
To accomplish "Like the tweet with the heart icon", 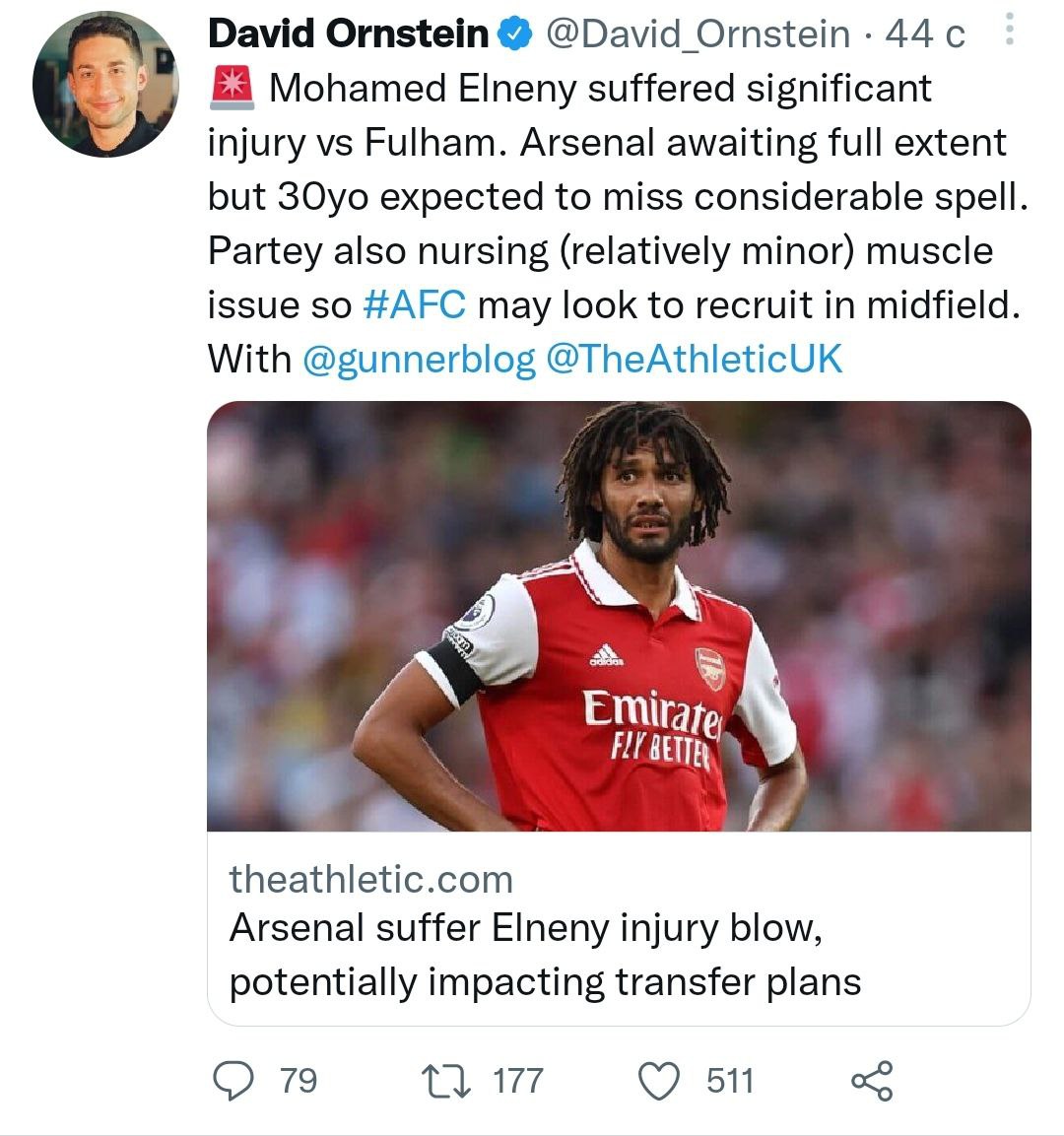I will point(660,1081).
